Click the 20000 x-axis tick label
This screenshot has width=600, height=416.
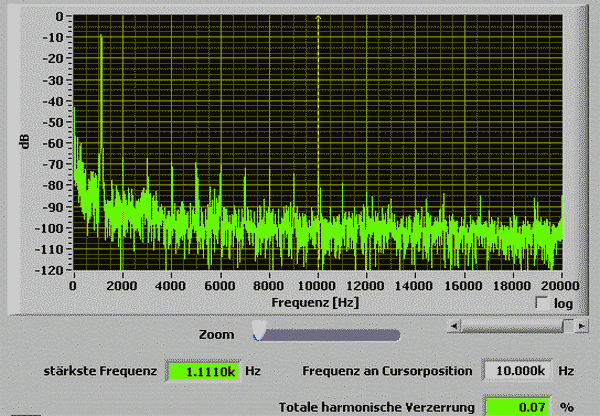click(x=560, y=285)
